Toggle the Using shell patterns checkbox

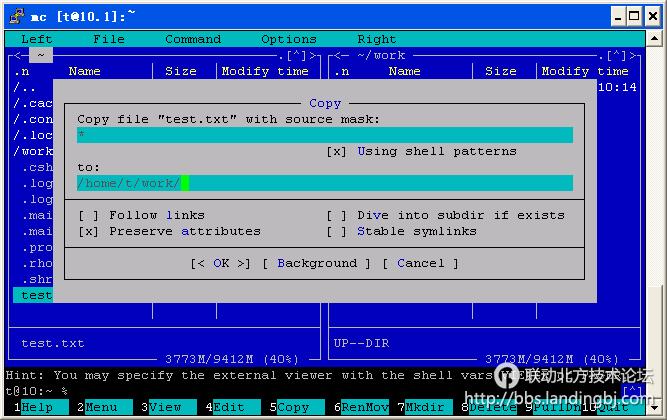click(338, 151)
